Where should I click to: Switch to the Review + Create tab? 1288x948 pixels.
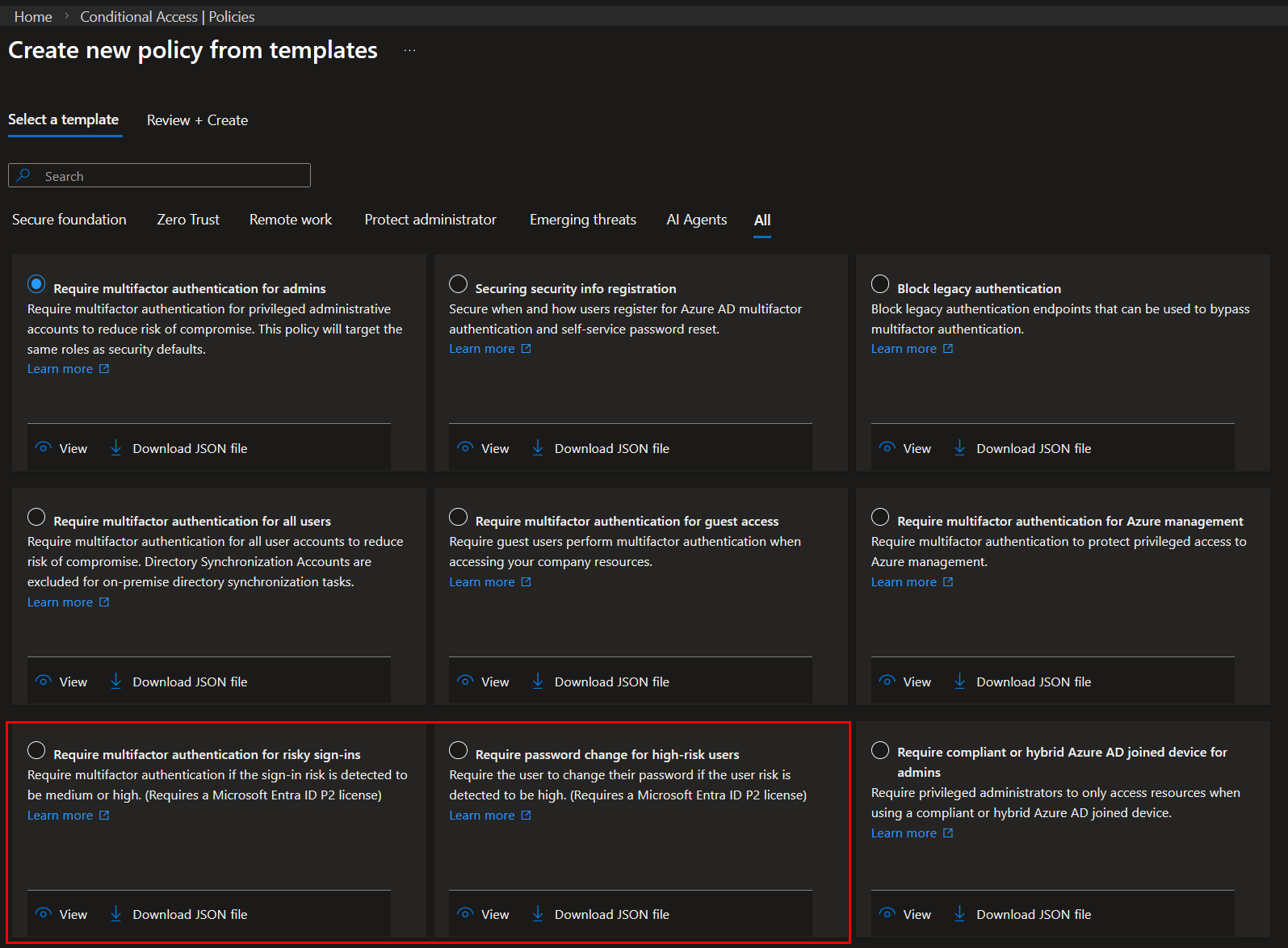point(197,120)
